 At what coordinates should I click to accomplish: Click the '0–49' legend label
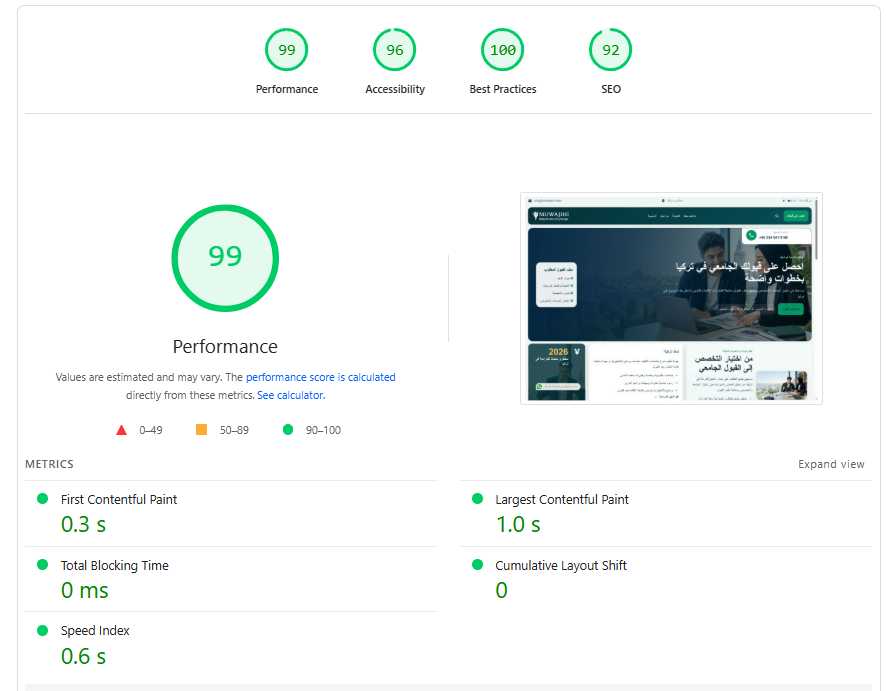tap(151, 430)
